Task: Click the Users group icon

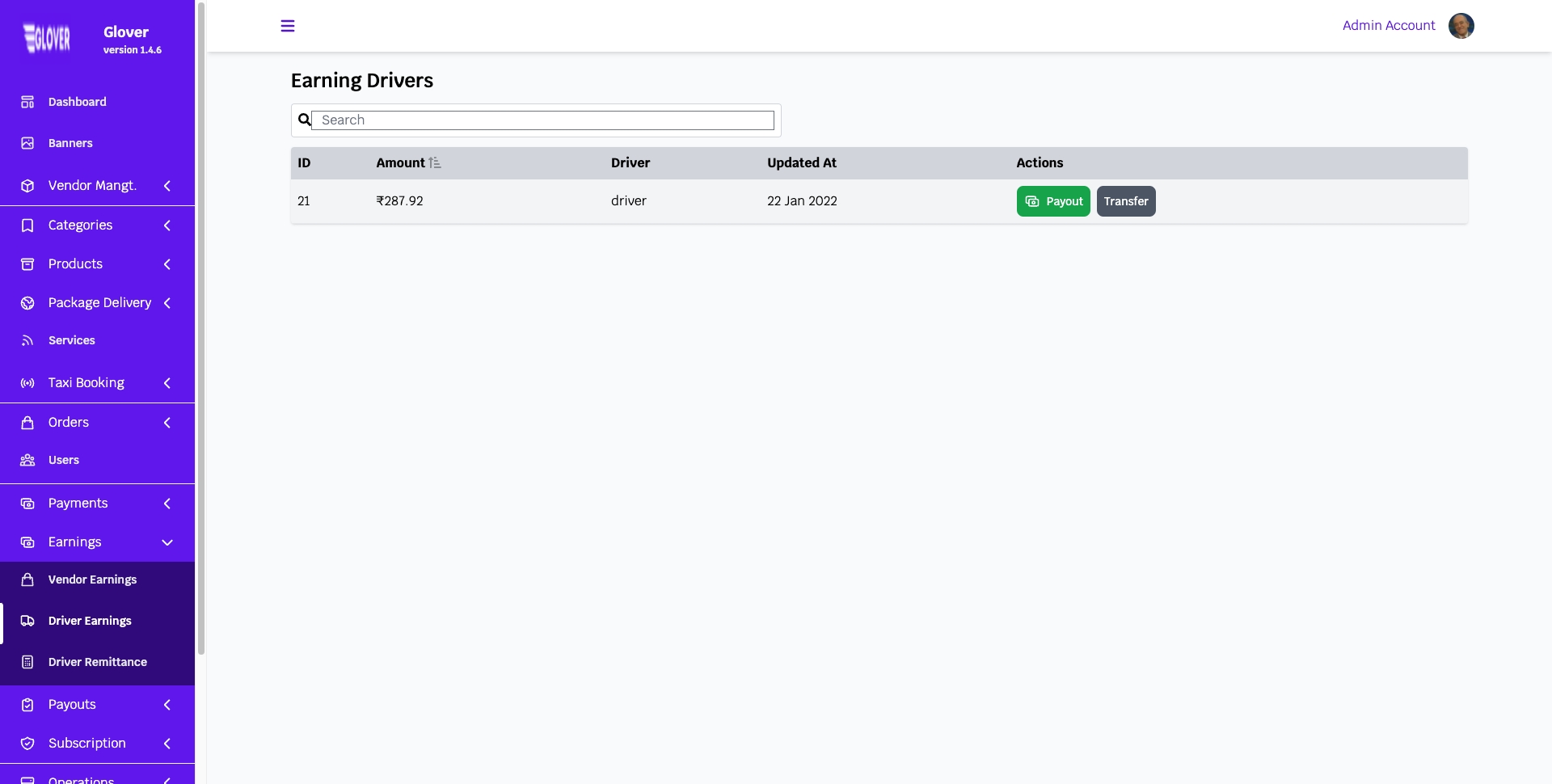Action: (27, 460)
